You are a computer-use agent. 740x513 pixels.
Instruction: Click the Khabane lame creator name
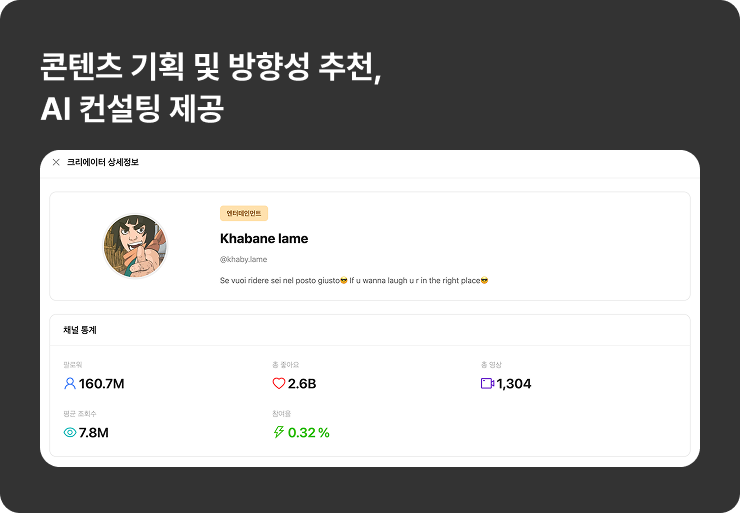[264, 239]
